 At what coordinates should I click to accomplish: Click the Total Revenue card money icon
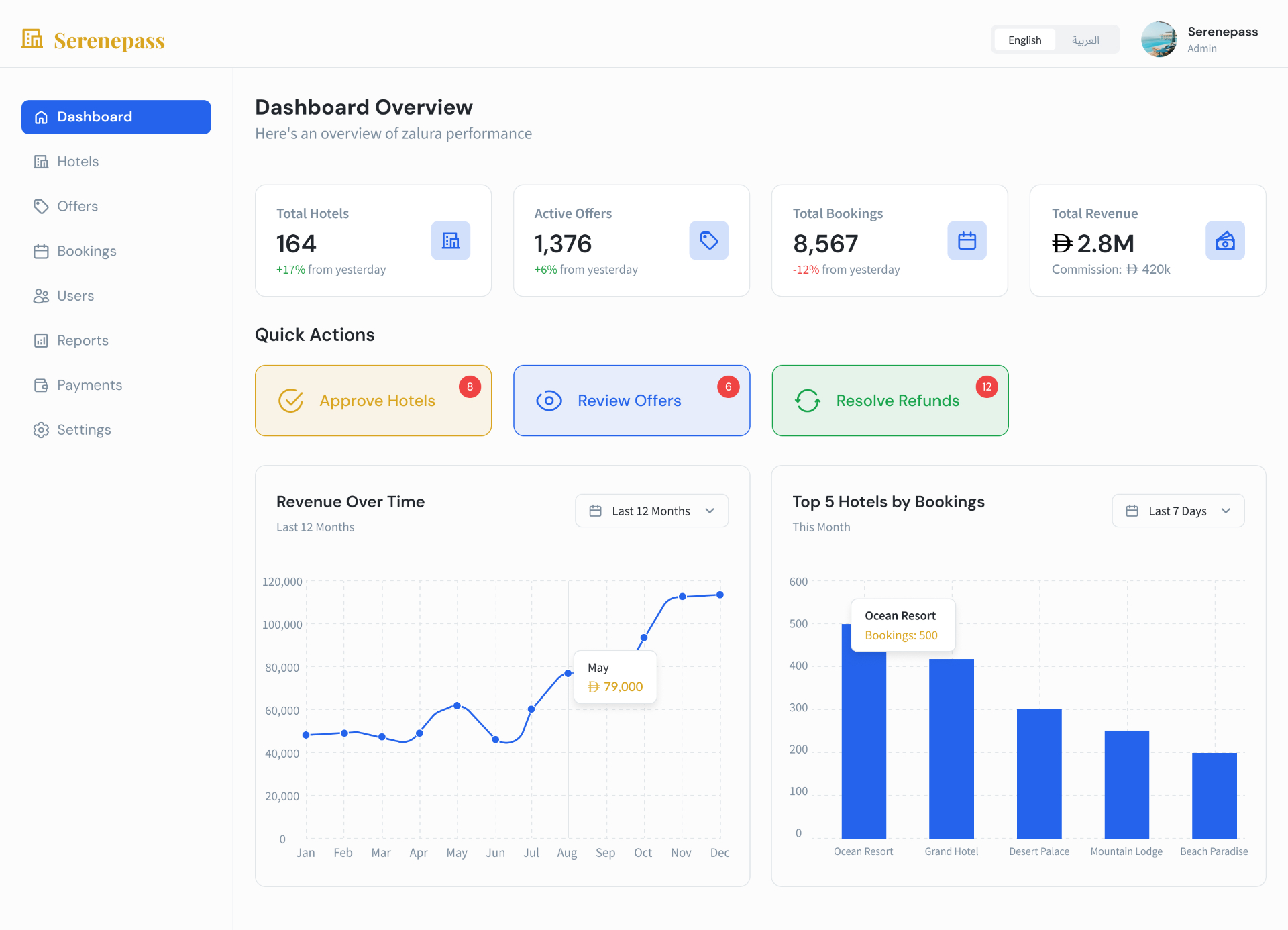point(1226,240)
